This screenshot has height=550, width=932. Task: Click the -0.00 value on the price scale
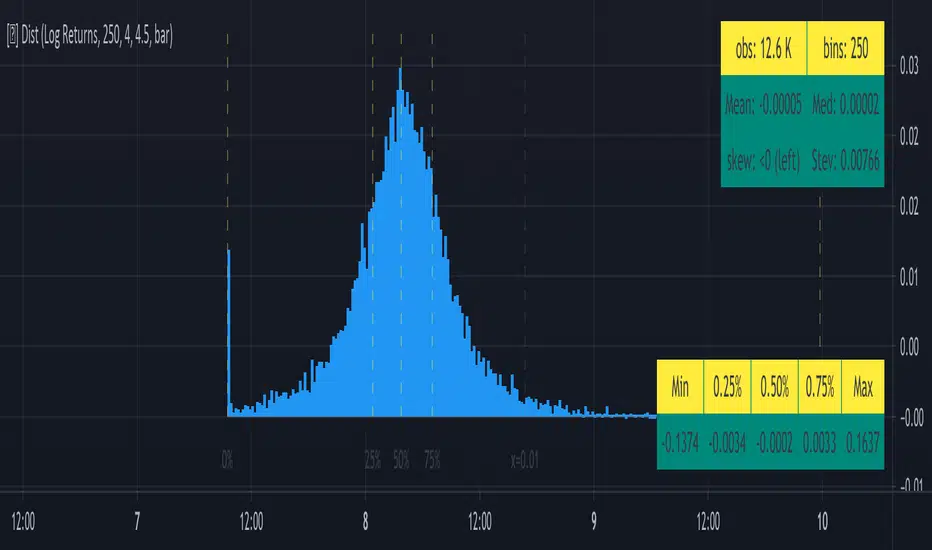click(911, 417)
